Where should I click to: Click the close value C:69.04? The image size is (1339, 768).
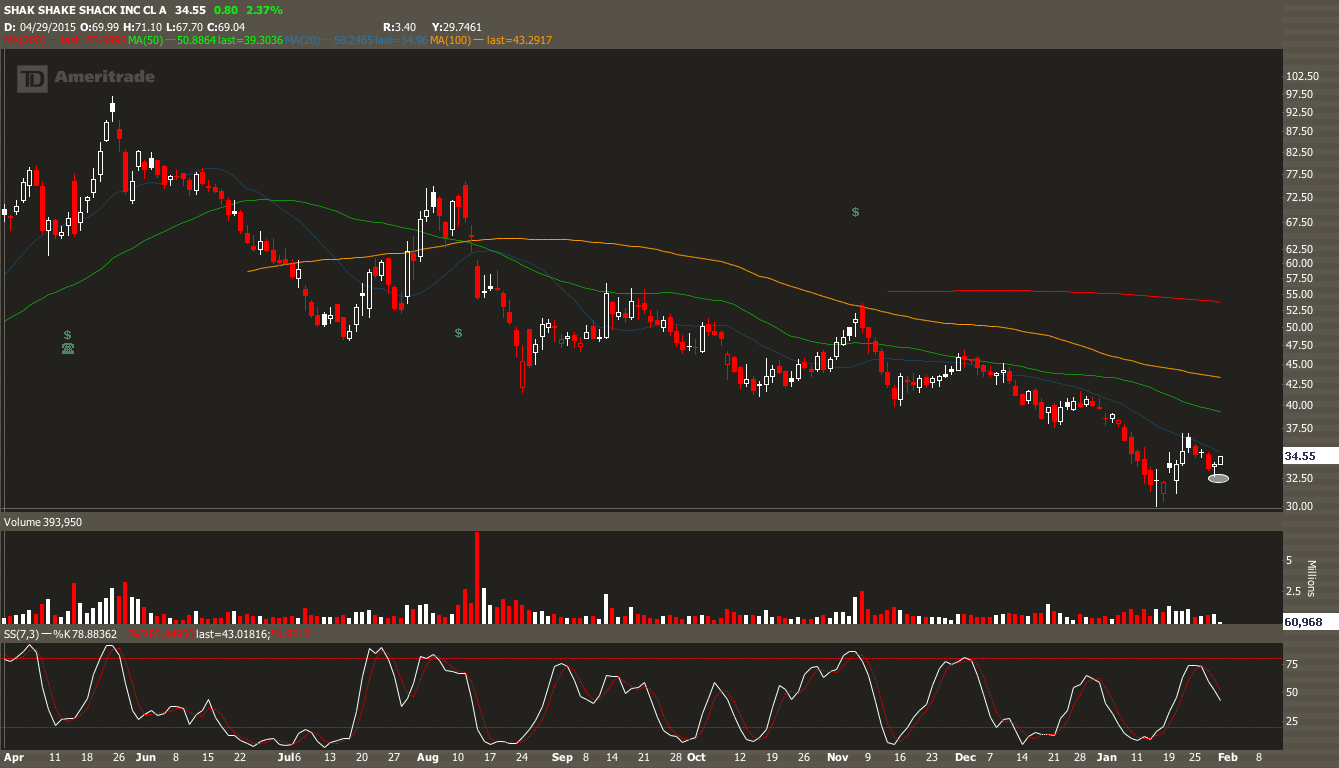pos(228,25)
